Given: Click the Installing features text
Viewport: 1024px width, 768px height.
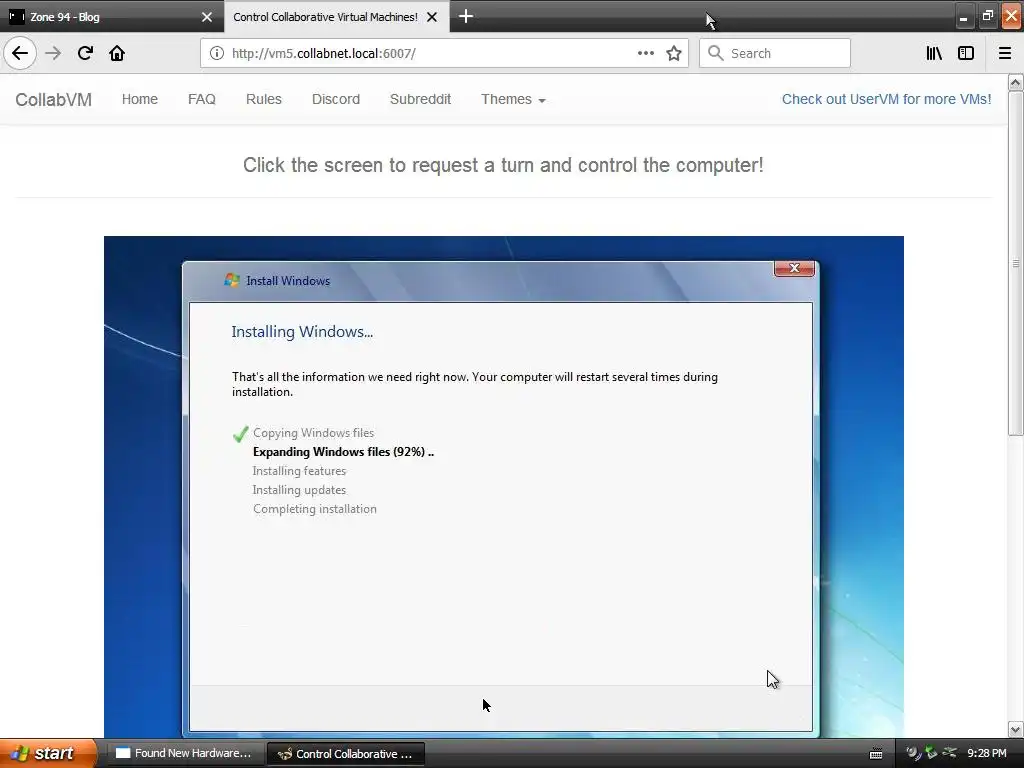Looking at the screenshot, I should point(299,471).
